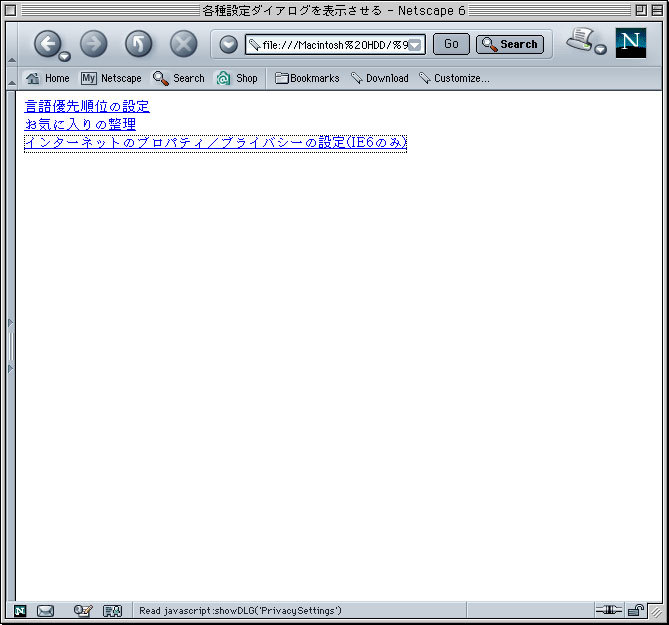Viewport: 669px width, 625px height.
Task: Click the Search button next to Go
Action: click(510, 44)
